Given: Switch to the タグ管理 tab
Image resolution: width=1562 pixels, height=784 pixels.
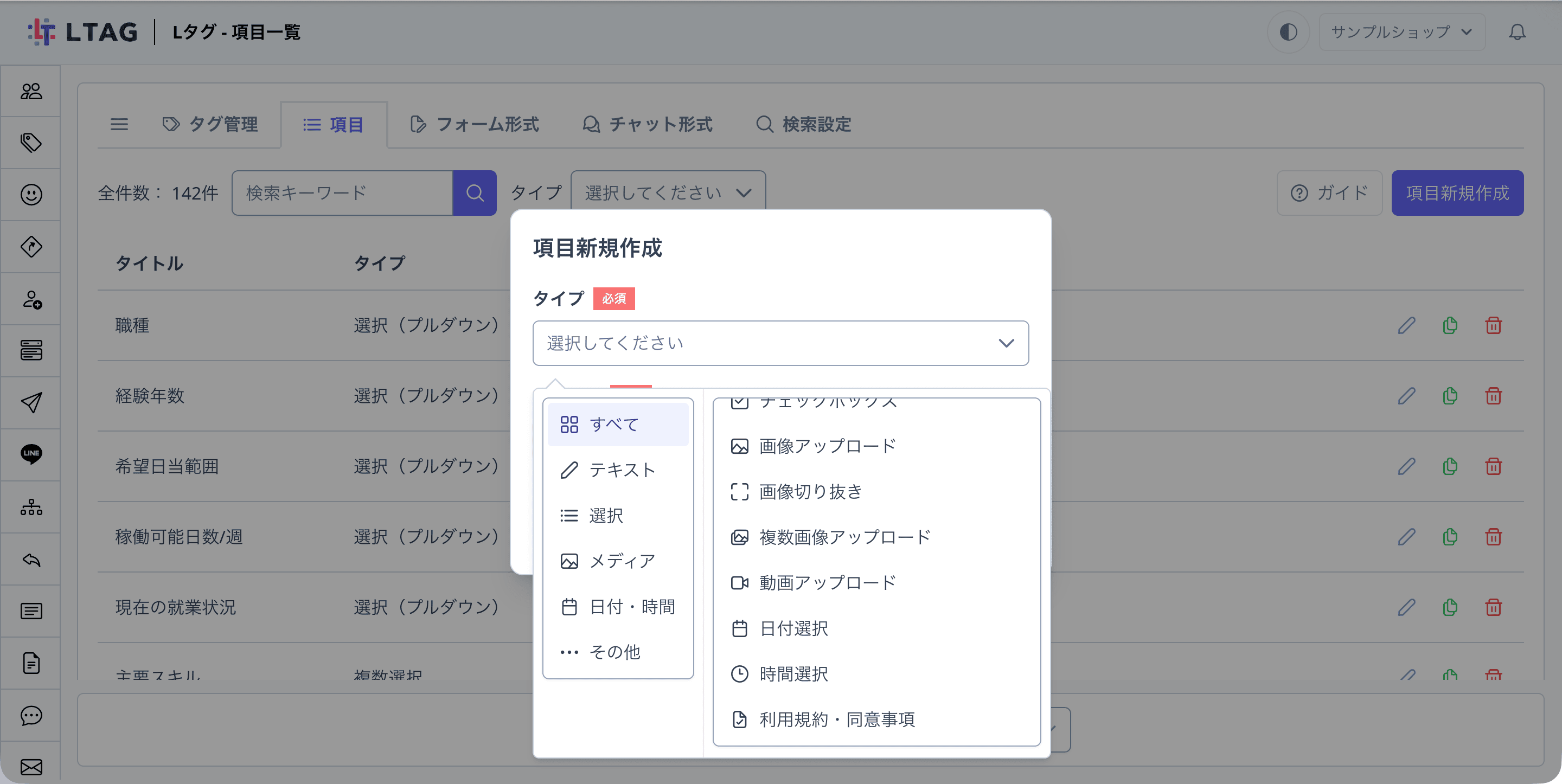Looking at the screenshot, I should pos(210,124).
